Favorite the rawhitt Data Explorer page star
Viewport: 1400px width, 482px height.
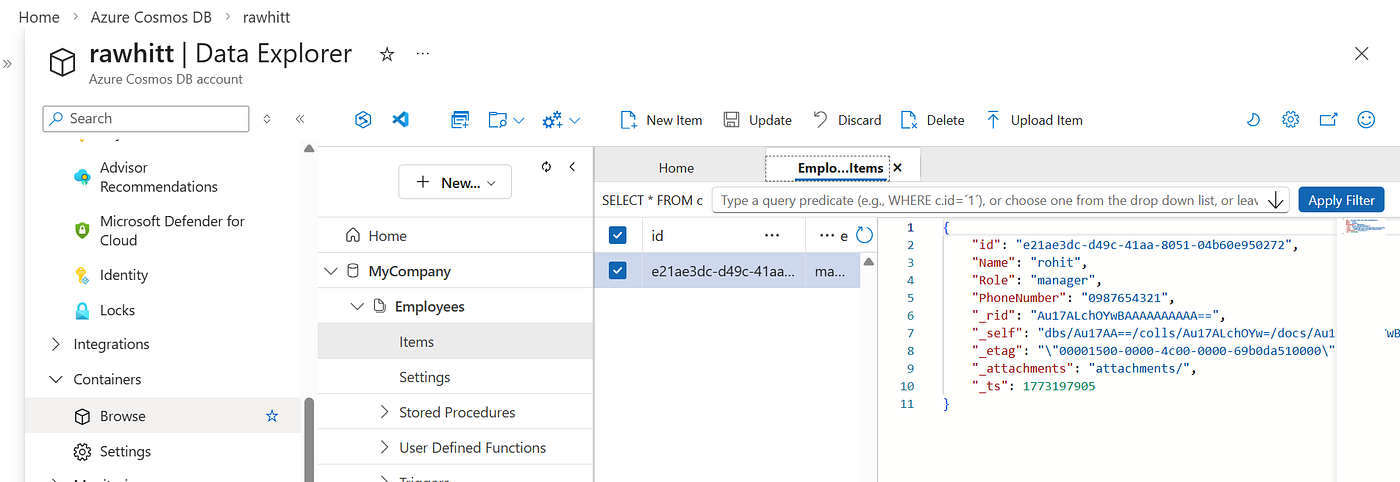tap(387, 54)
